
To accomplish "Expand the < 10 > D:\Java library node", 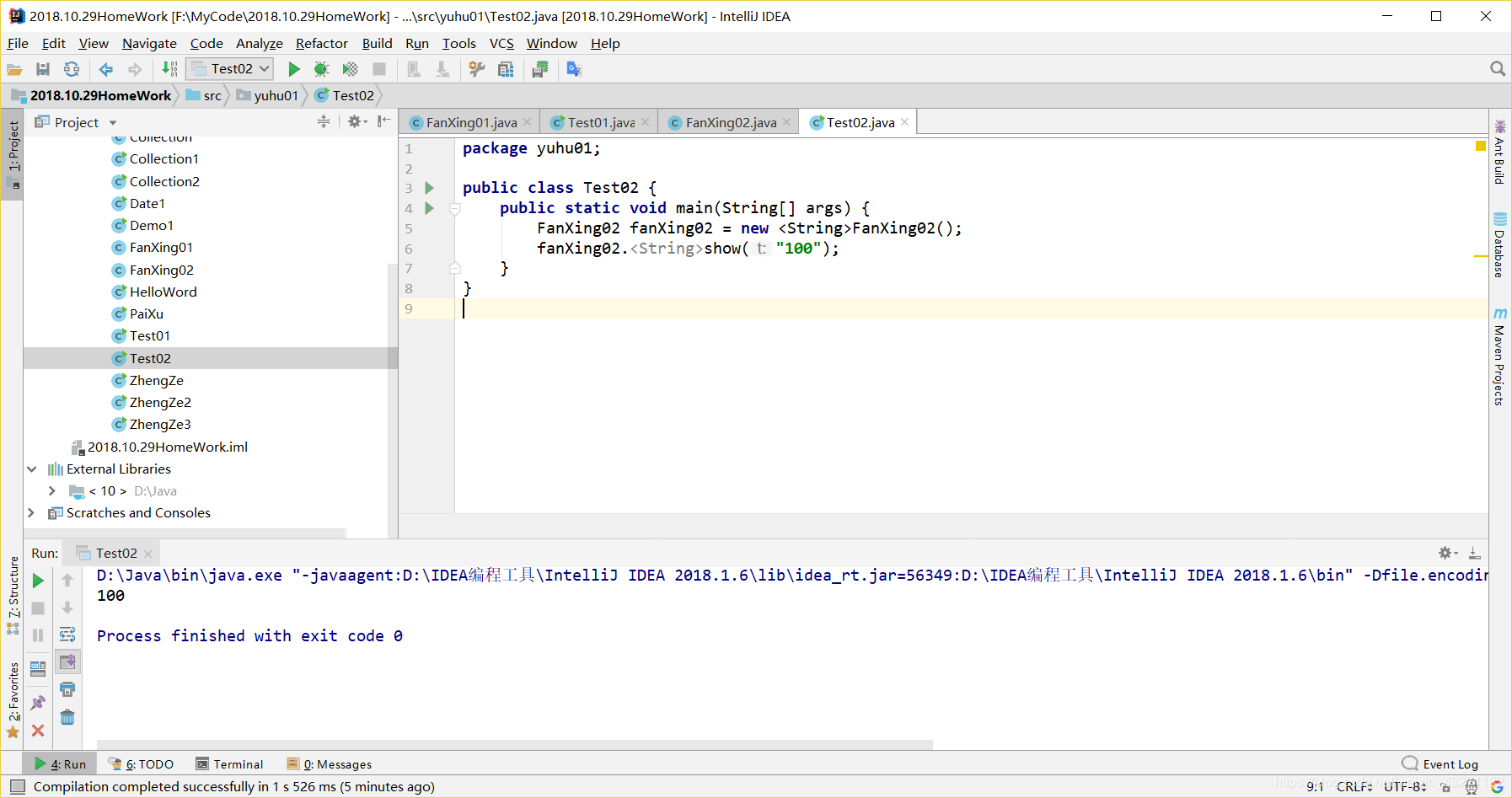I will coord(52,491).
